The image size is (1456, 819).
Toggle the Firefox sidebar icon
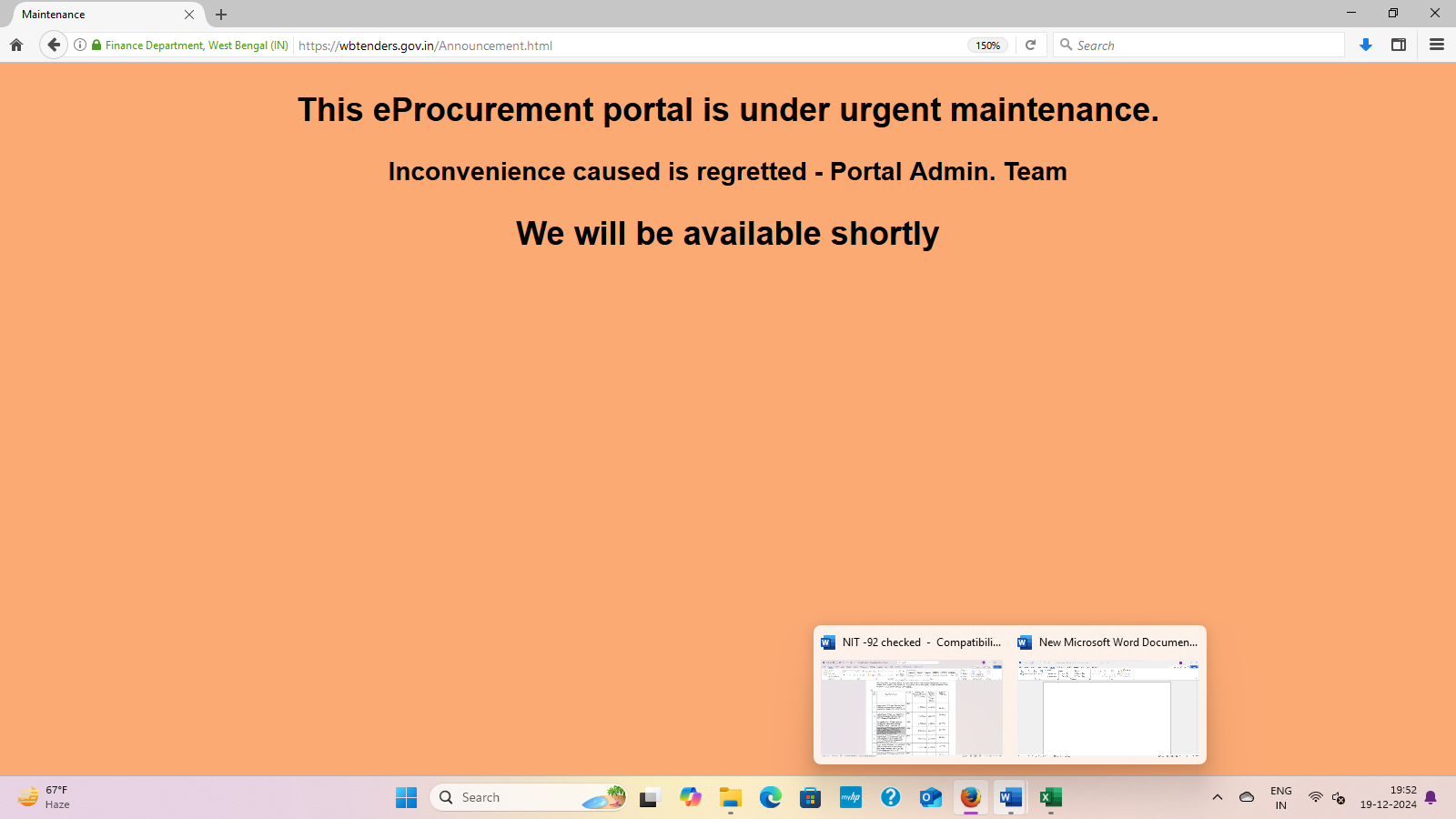[1399, 45]
